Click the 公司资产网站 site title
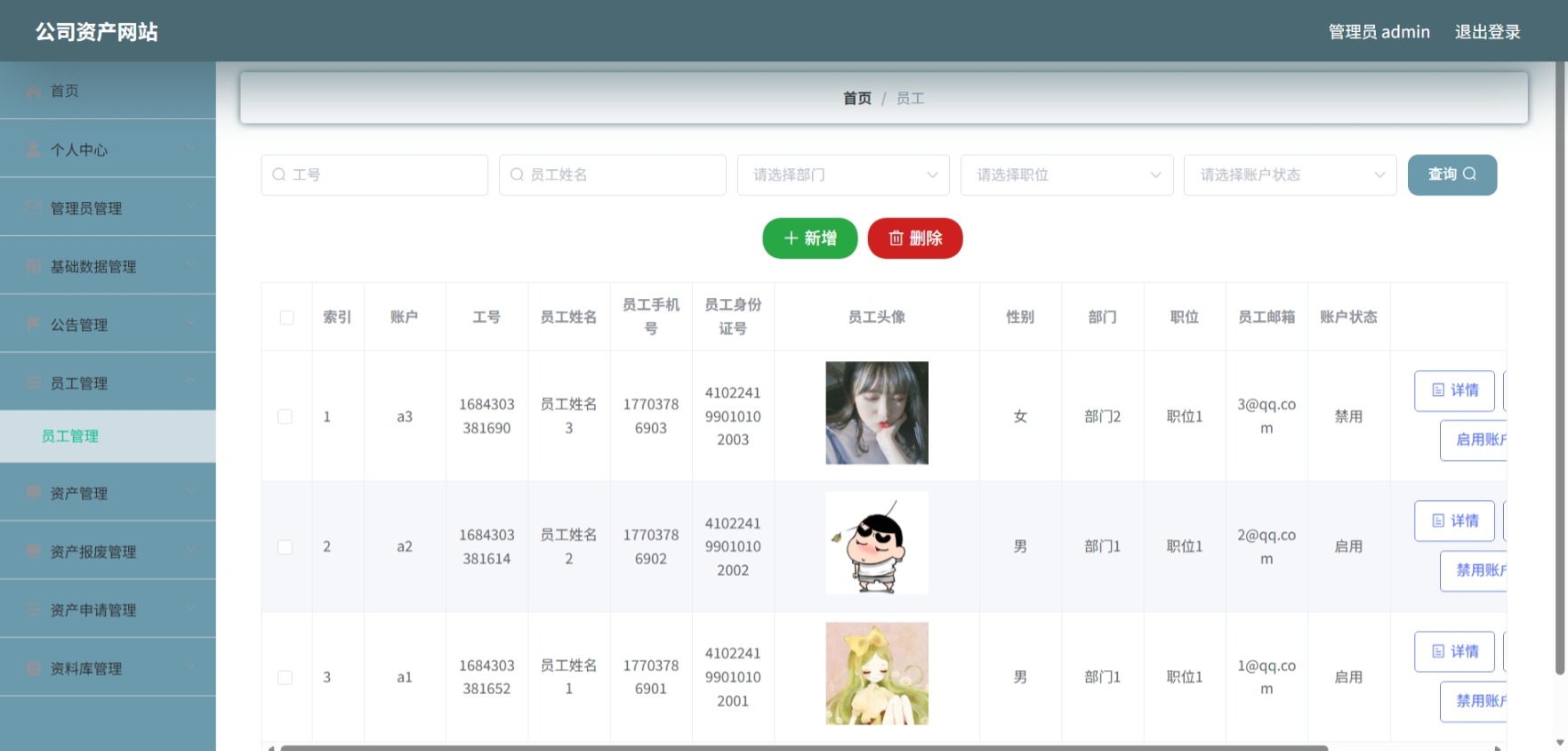Image resolution: width=1568 pixels, height=751 pixels. pyautogui.click(x=97, y=32)
